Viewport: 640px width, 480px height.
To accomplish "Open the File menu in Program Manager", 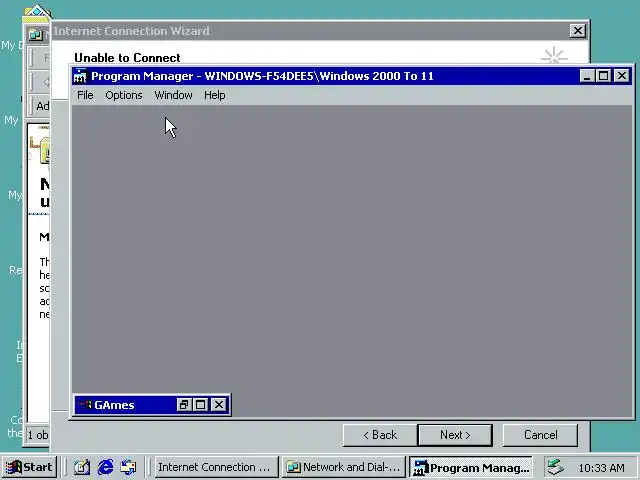I will [85, 95].
